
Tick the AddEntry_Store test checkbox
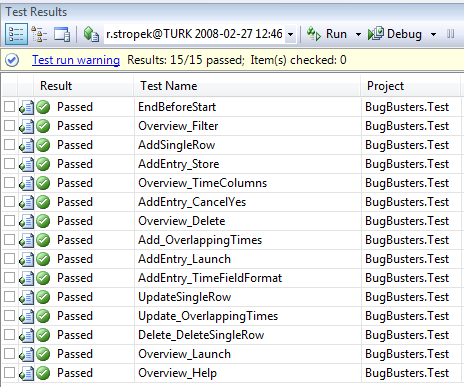[x=9, y=164]
